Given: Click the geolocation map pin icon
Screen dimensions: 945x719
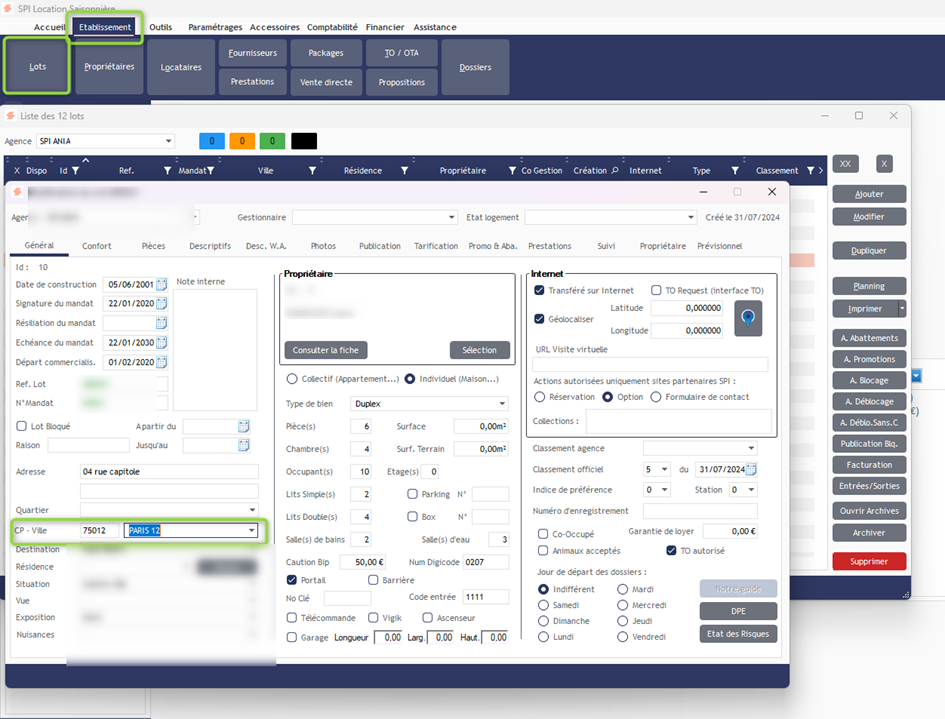Looking at the screenshot, I should (748, 318).
